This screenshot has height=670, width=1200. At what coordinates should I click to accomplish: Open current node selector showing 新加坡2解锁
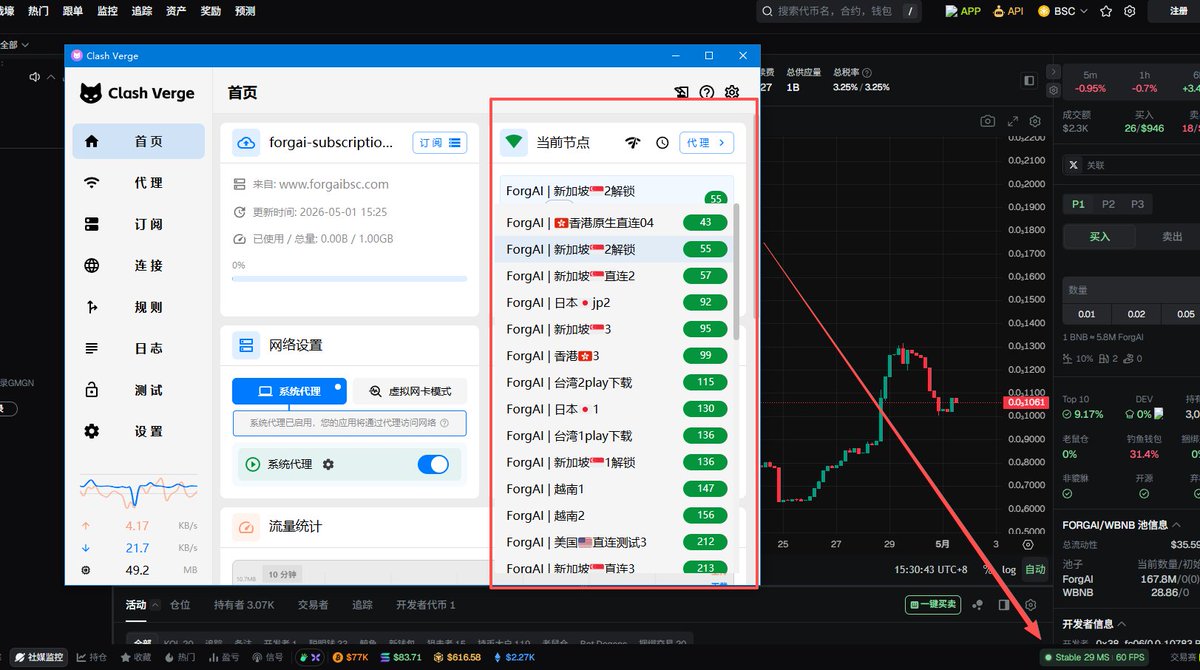point(616,190)
